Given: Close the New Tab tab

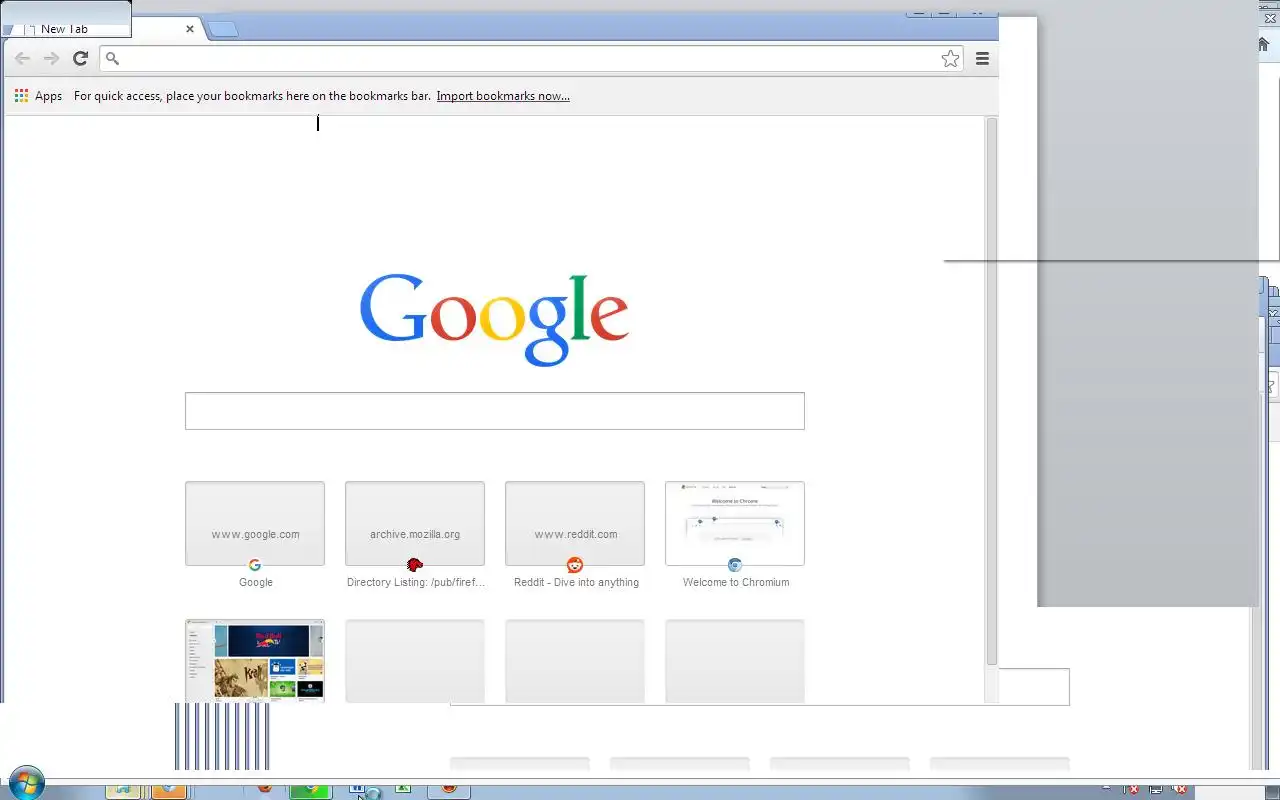Looking at the screenshot, I should [x=190, y=29].
